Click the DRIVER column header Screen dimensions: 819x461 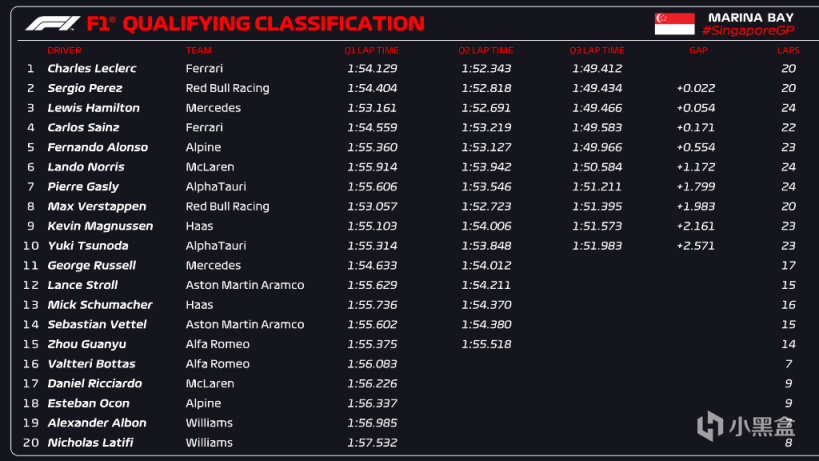(64, 50)
